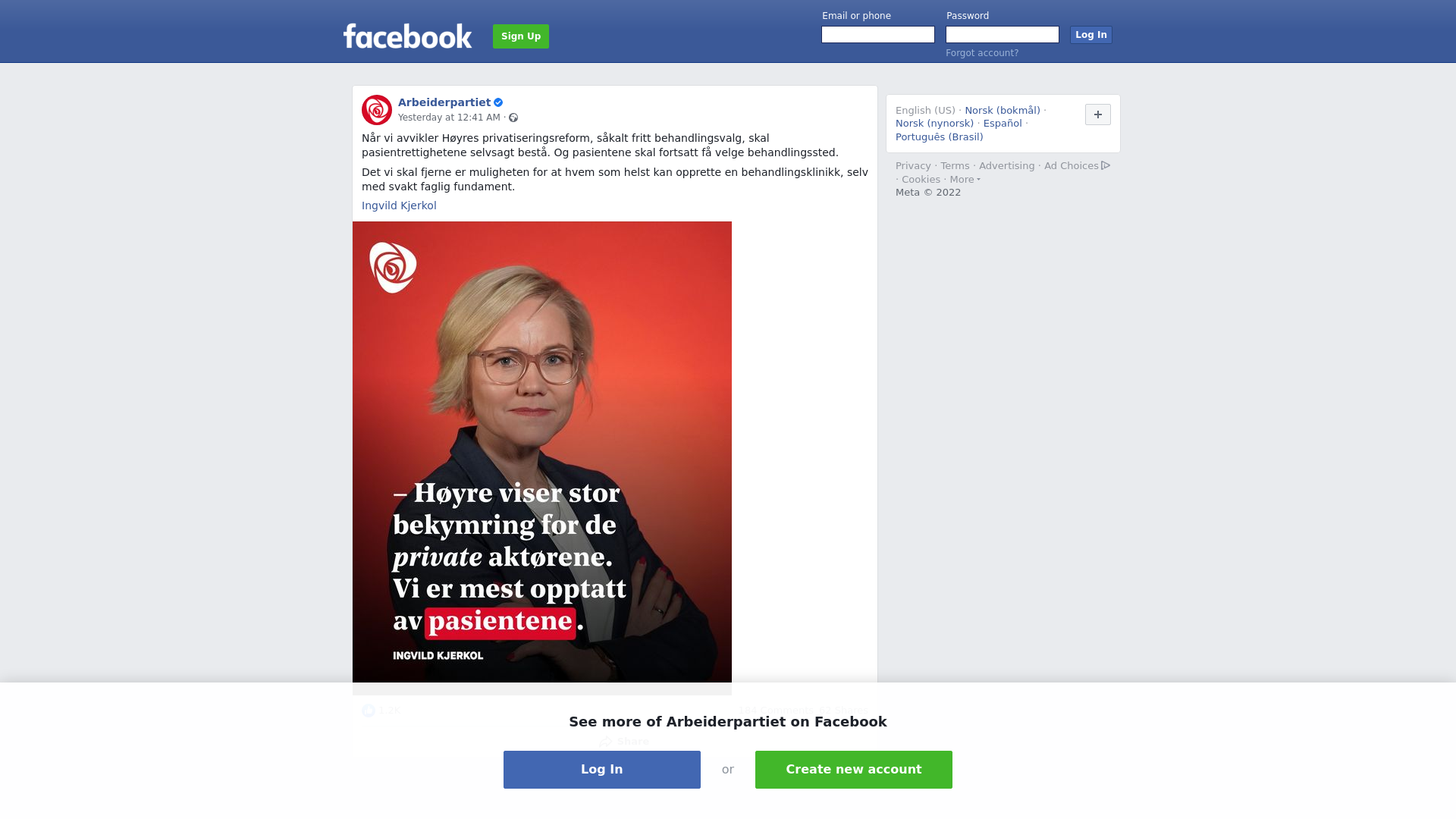Click the green Sign Up button
The height and width of the screenshot is (819, 1456).
[x=521, y=36]
